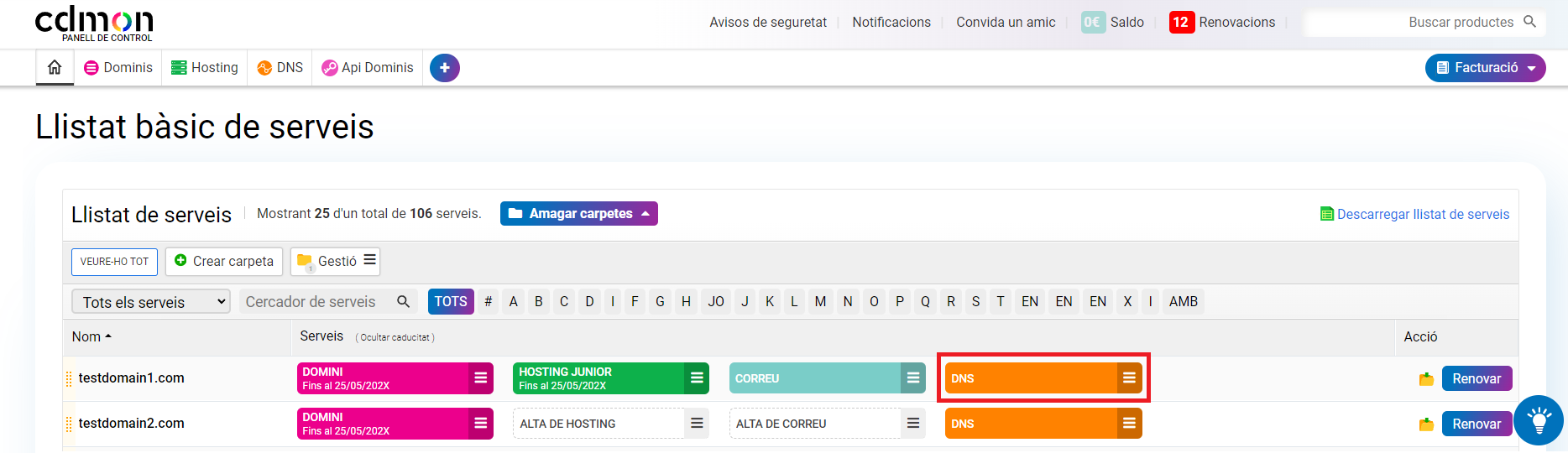The image size is (1568, 453).
Task: Open menu icon on testdomain2.com DOMINI
Action: (480, 424)
